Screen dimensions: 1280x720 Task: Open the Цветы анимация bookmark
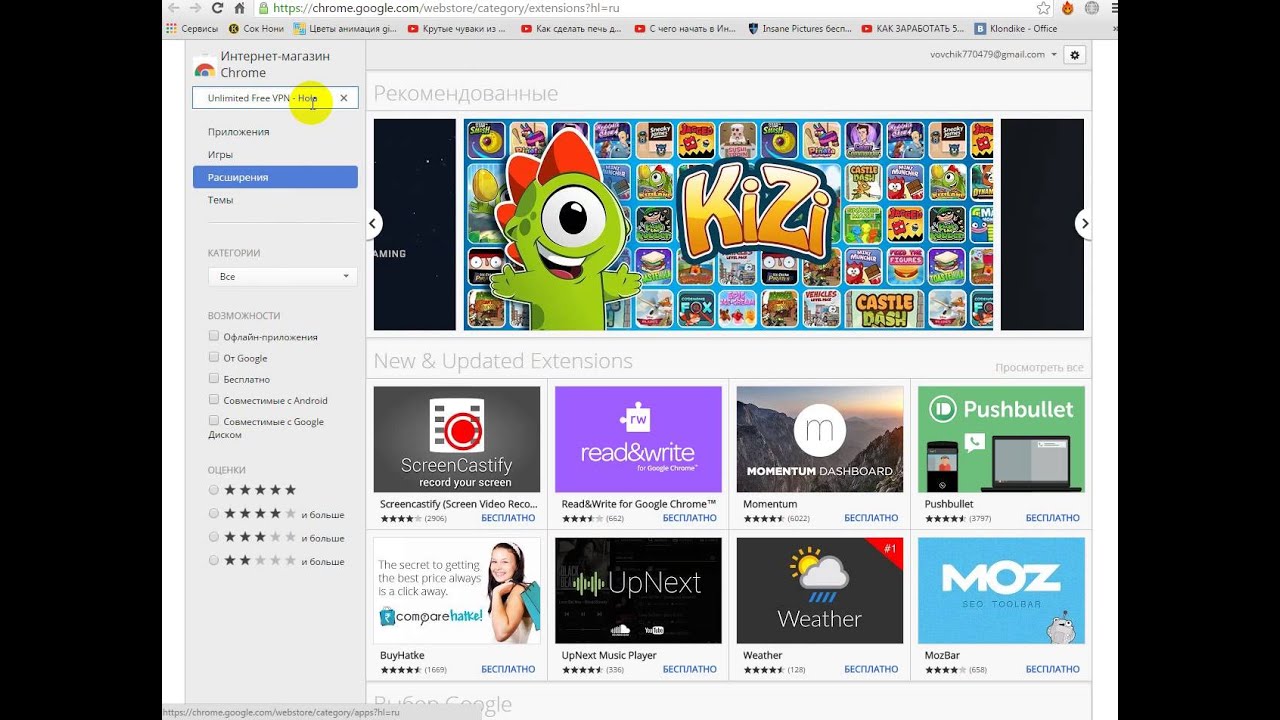(x=346, y=29)
